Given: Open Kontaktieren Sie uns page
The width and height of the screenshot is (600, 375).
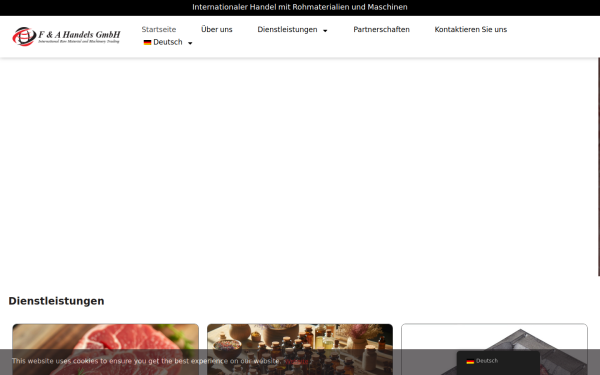Looking at the screenshot, I should (x=471, y=29).
